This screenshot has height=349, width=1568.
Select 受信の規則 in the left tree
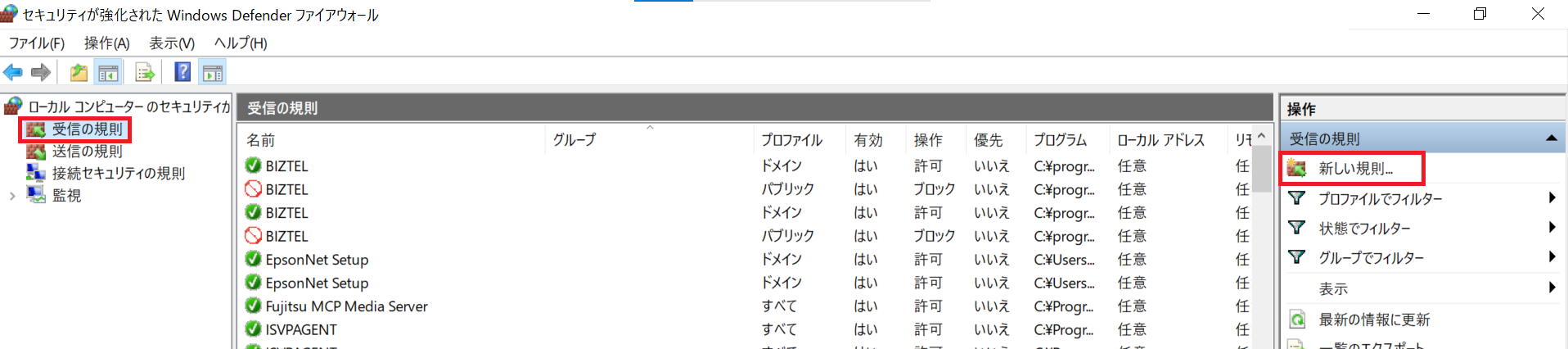point(87,129)
